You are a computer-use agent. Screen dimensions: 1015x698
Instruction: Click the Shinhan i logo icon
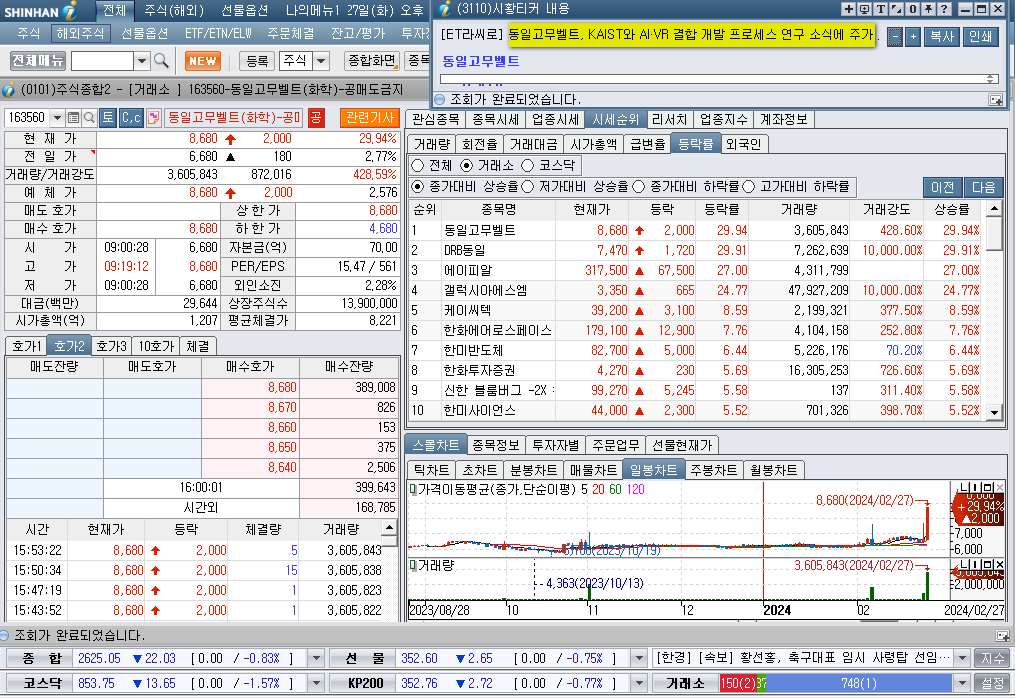tap(69, 10)
